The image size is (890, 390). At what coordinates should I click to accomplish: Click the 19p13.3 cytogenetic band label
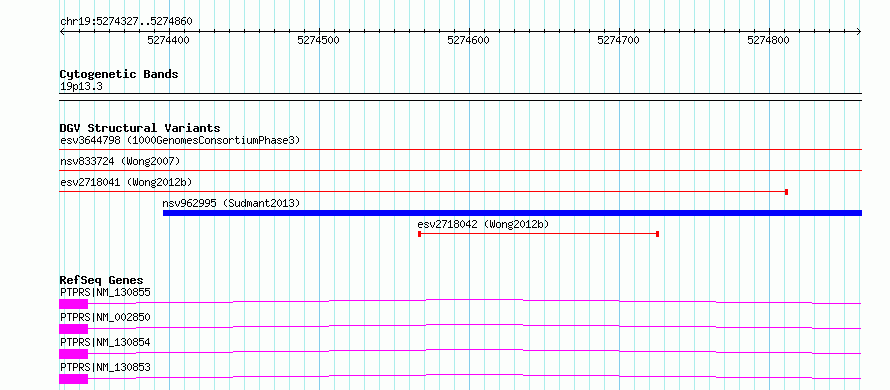(x=81, y=87)
